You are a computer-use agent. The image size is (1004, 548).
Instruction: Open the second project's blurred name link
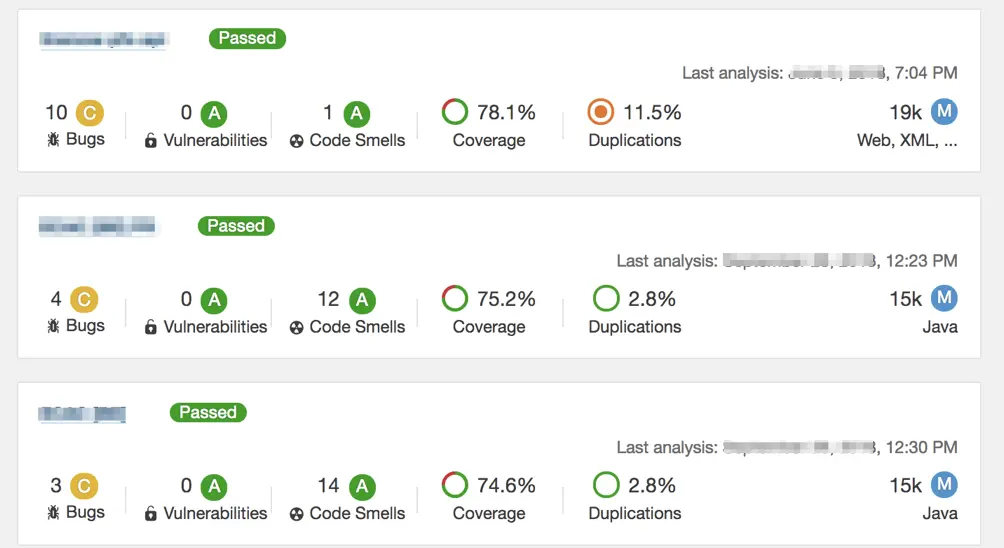click(98, 227)
